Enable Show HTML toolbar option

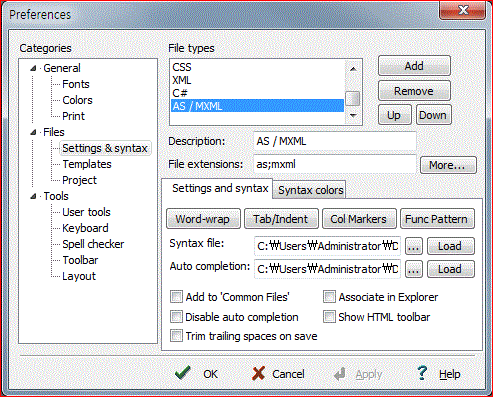(x=329, y=317)
